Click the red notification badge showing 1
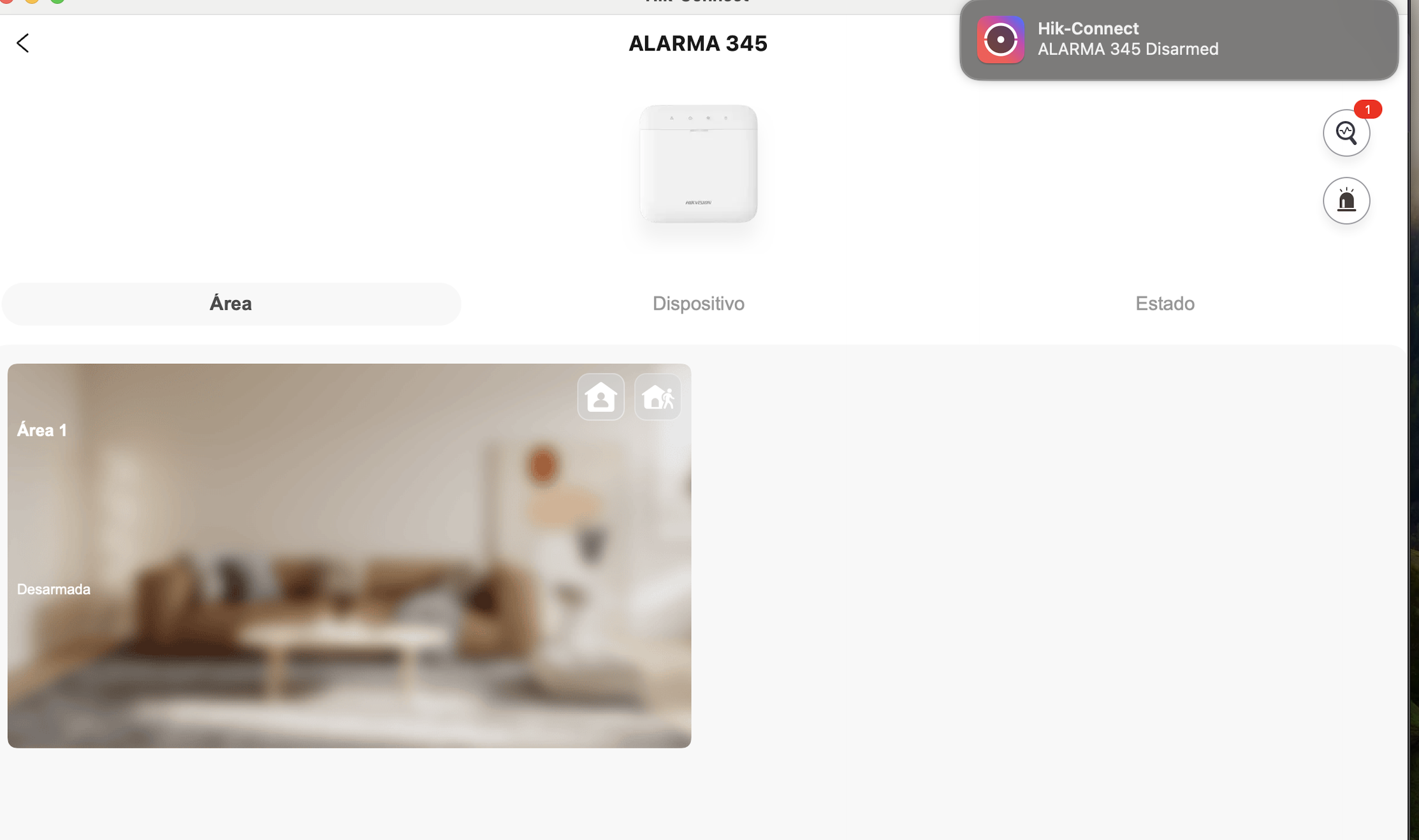Image resolution: width=1419 pixels, height=840 pixels. (1367, 110)
